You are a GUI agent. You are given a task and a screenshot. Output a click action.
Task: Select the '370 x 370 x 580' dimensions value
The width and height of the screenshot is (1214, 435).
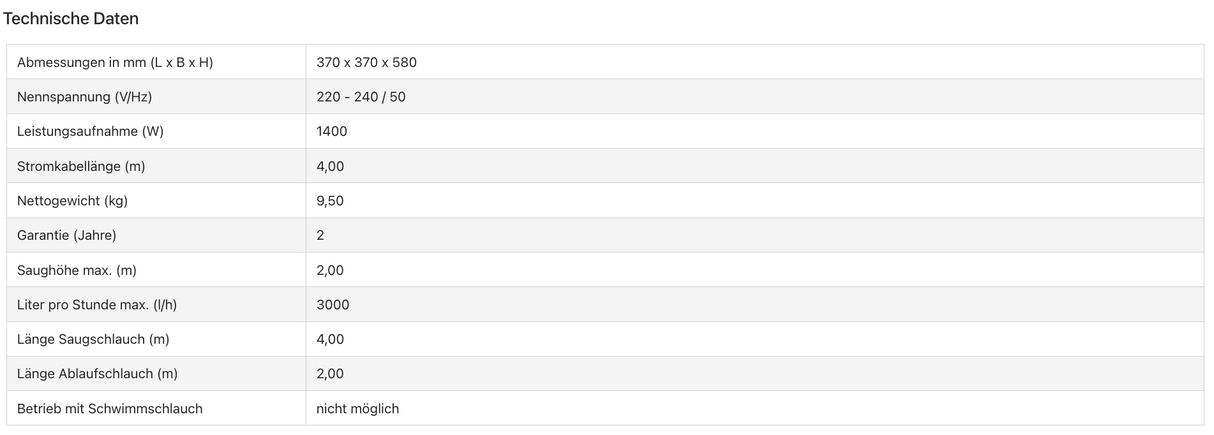pyautogui.click(x=366, y=62)
